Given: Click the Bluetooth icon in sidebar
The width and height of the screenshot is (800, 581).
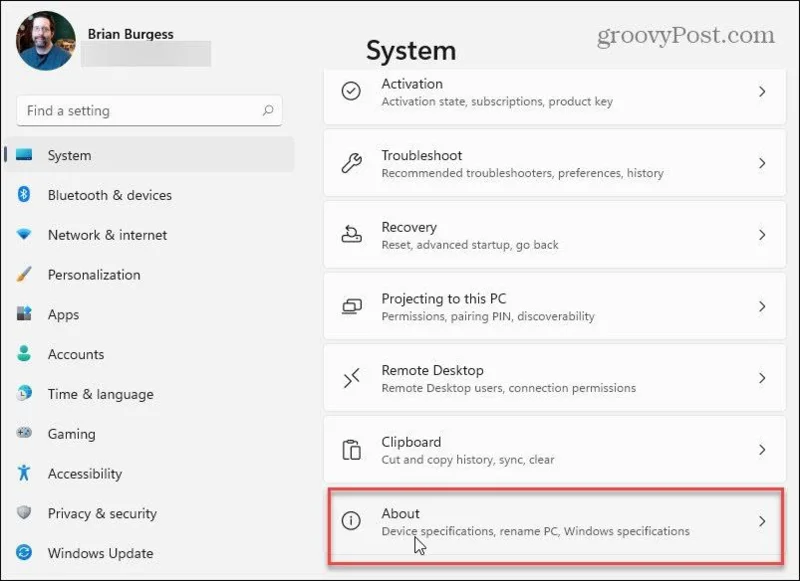Looking at the screenshot, I should click(24, 194).
